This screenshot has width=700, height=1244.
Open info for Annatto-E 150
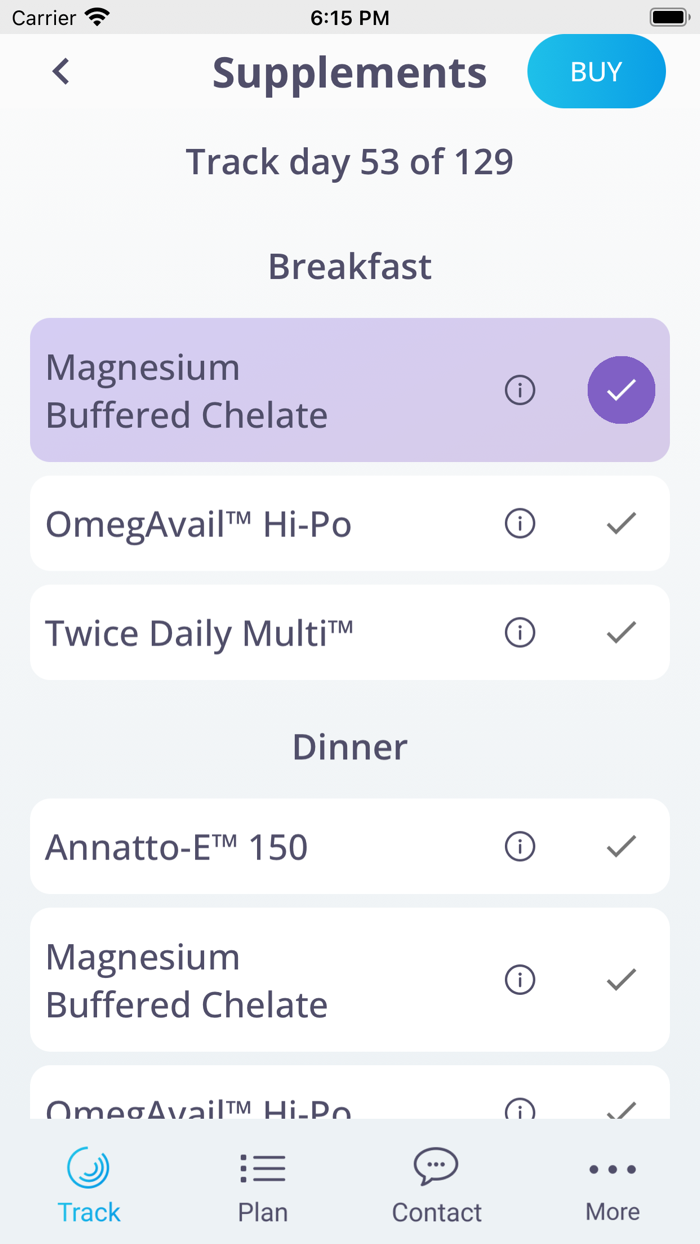point(520,846)
